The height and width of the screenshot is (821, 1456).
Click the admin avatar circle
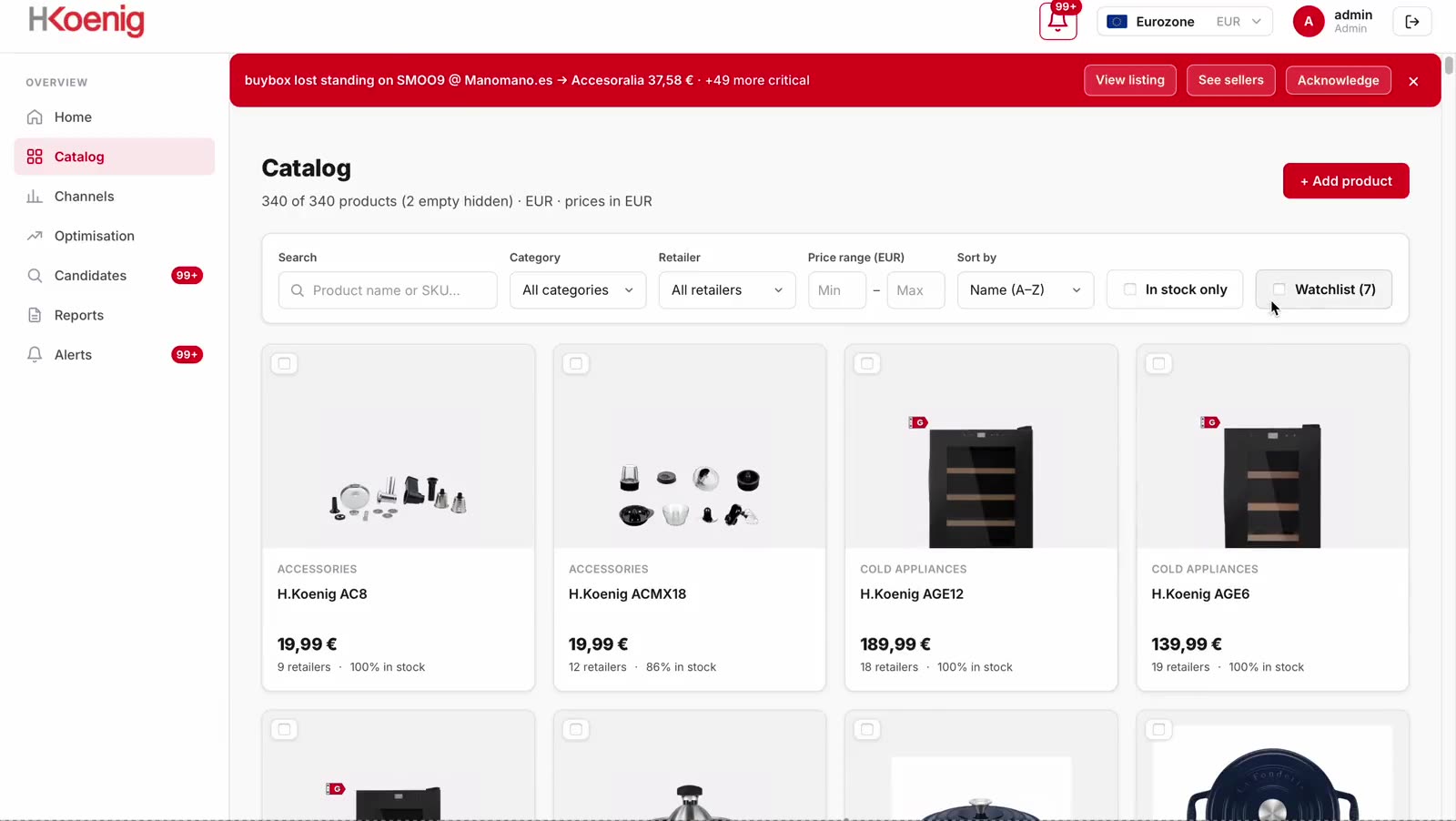[1309, 22]
